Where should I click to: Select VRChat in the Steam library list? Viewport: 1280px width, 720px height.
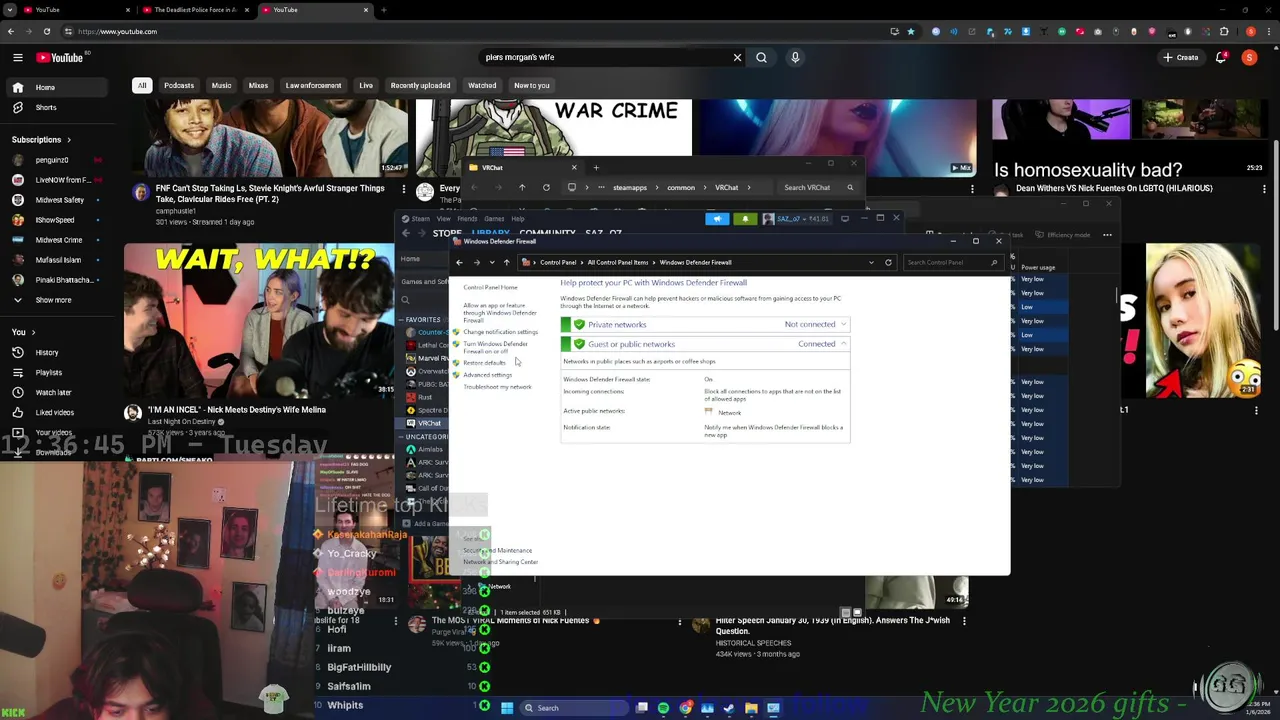tap(428, 423)
